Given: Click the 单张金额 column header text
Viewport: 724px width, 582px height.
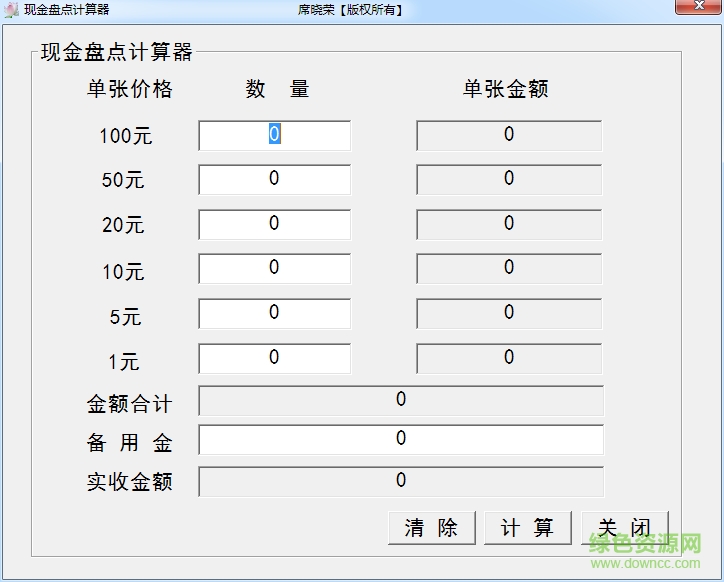Looking at the screenshot, I should pos(506,89).
